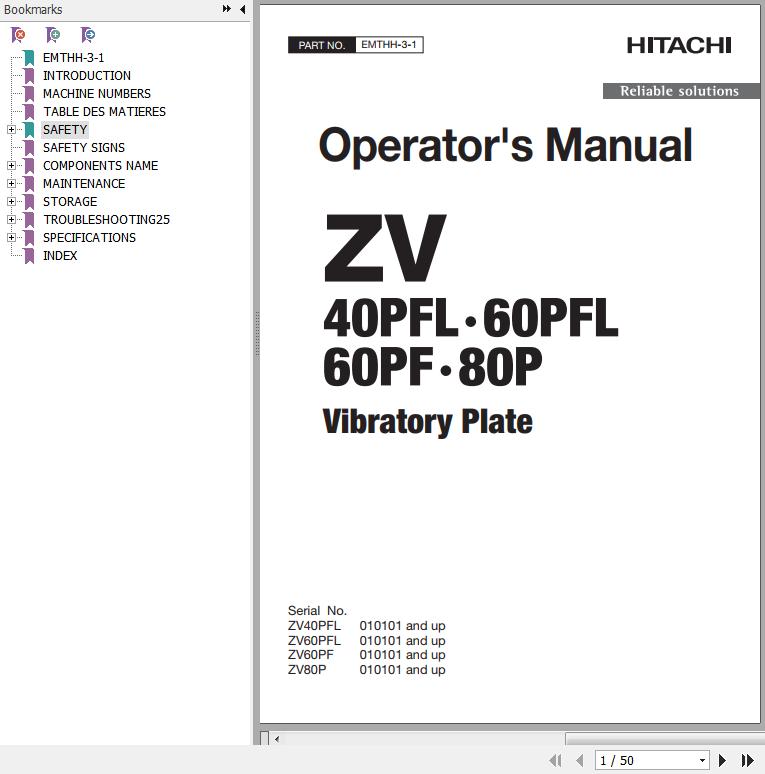The image size is (765, 774).
Task: Go to the first page
Action: tap(556, 760)
